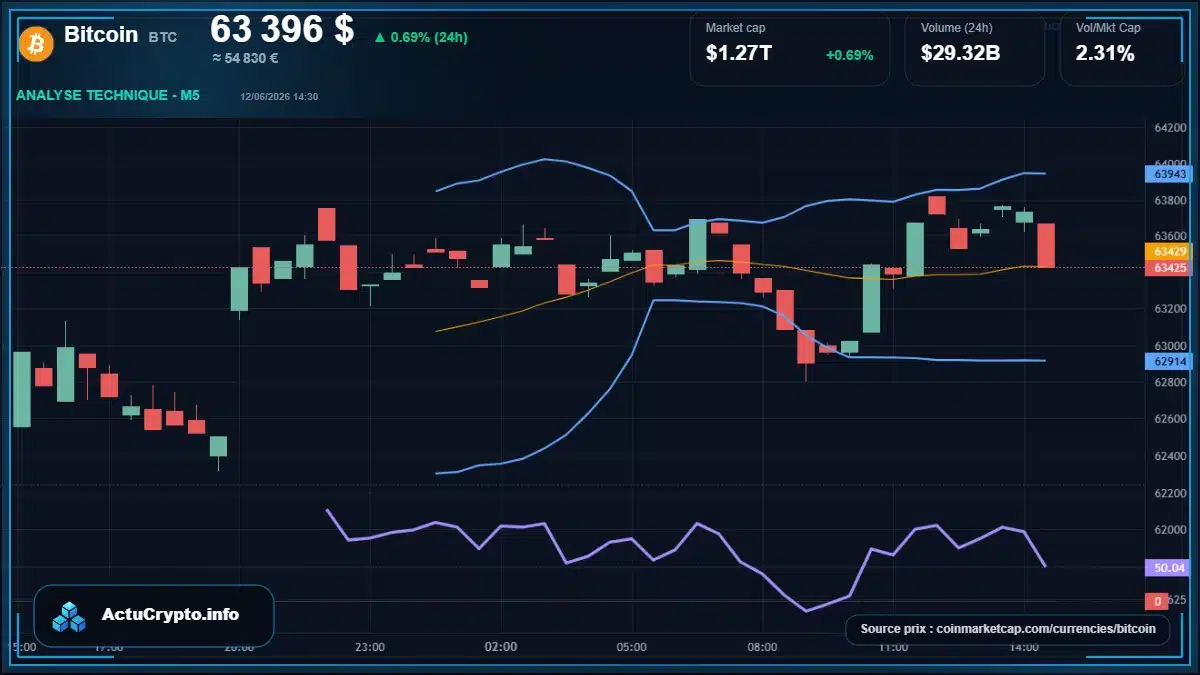The image size is (1200, 675).
Task: Click the orange 63429 moving average label
Action: [x=1170, y=251]
